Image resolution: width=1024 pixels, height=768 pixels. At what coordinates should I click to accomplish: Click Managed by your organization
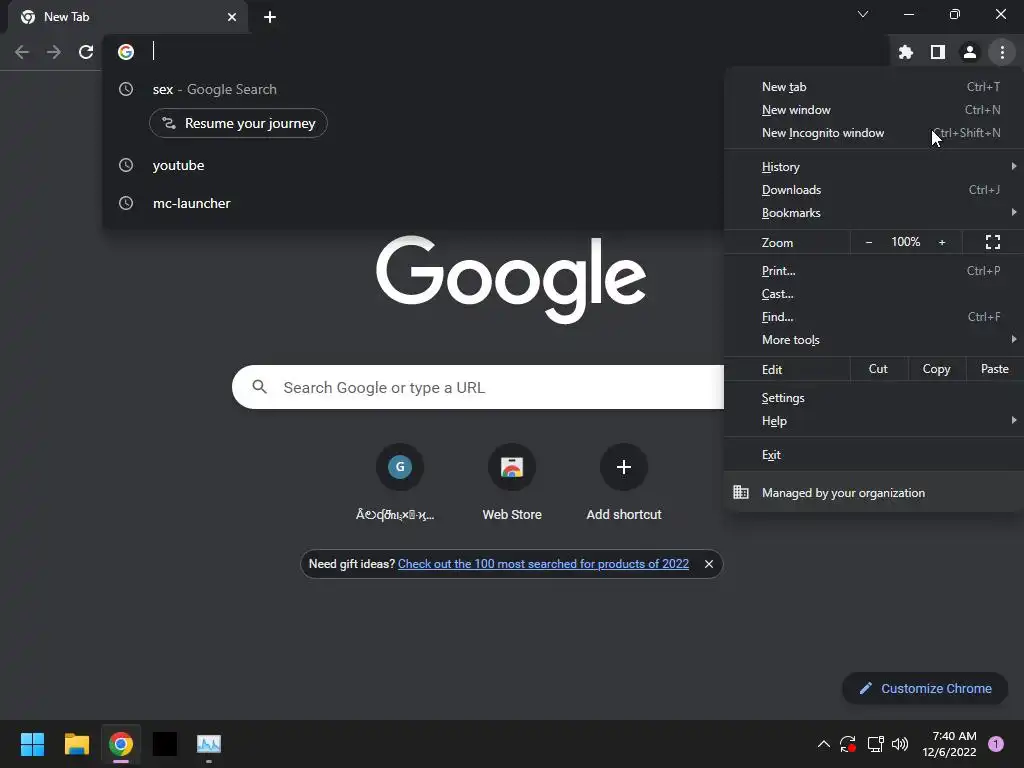coord(874,493)
